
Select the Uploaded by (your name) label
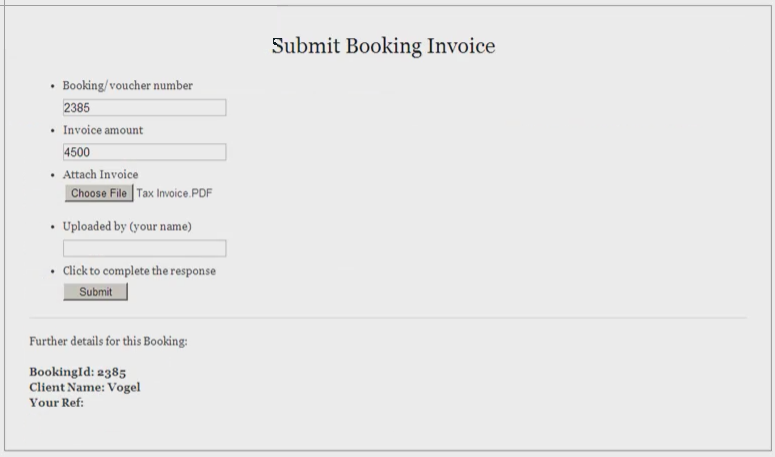pyautogui.click(x=127, y=227)
